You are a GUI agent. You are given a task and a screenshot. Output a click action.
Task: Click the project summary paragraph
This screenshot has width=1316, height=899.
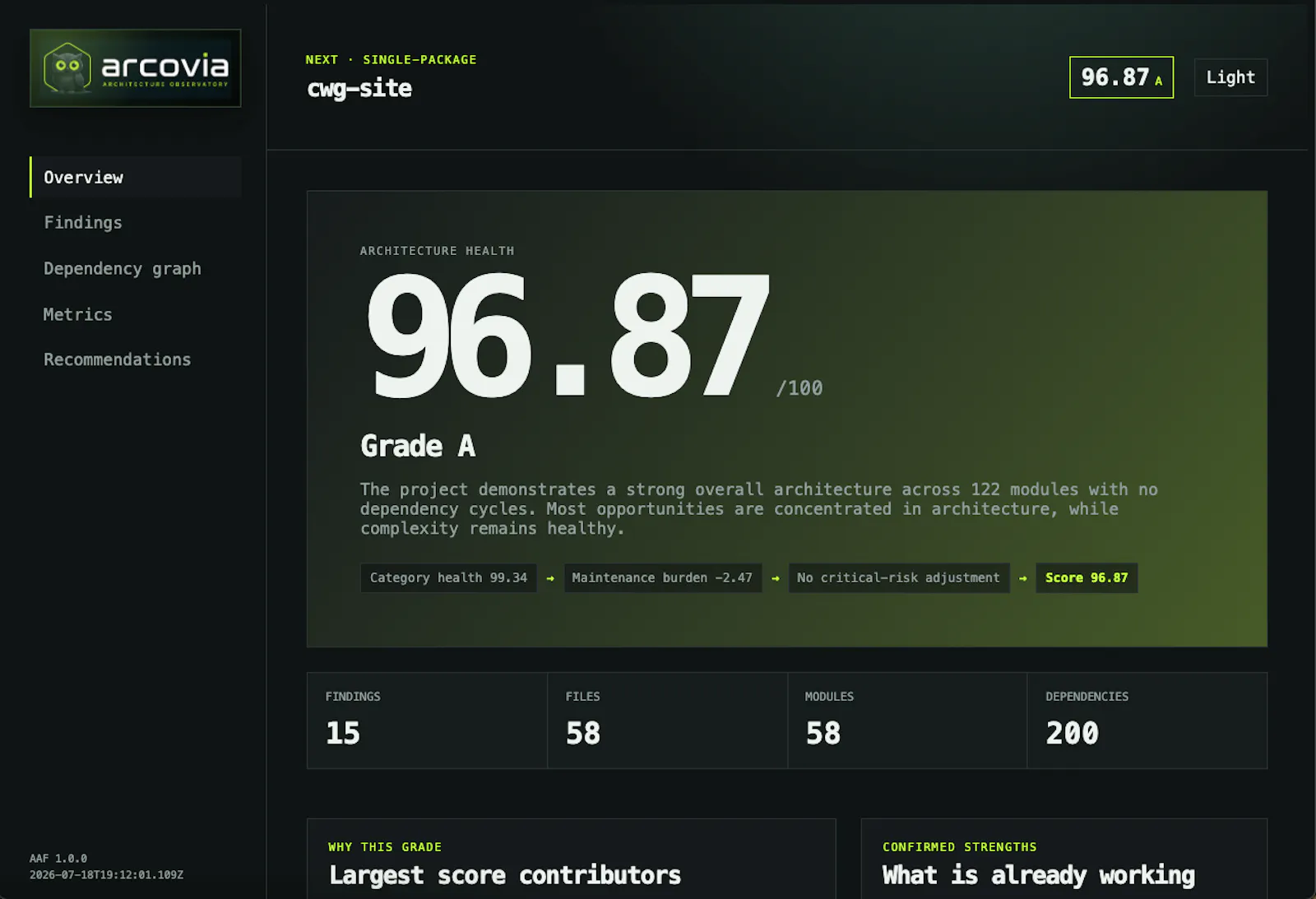pyautogui.click(x=758, y=509)
